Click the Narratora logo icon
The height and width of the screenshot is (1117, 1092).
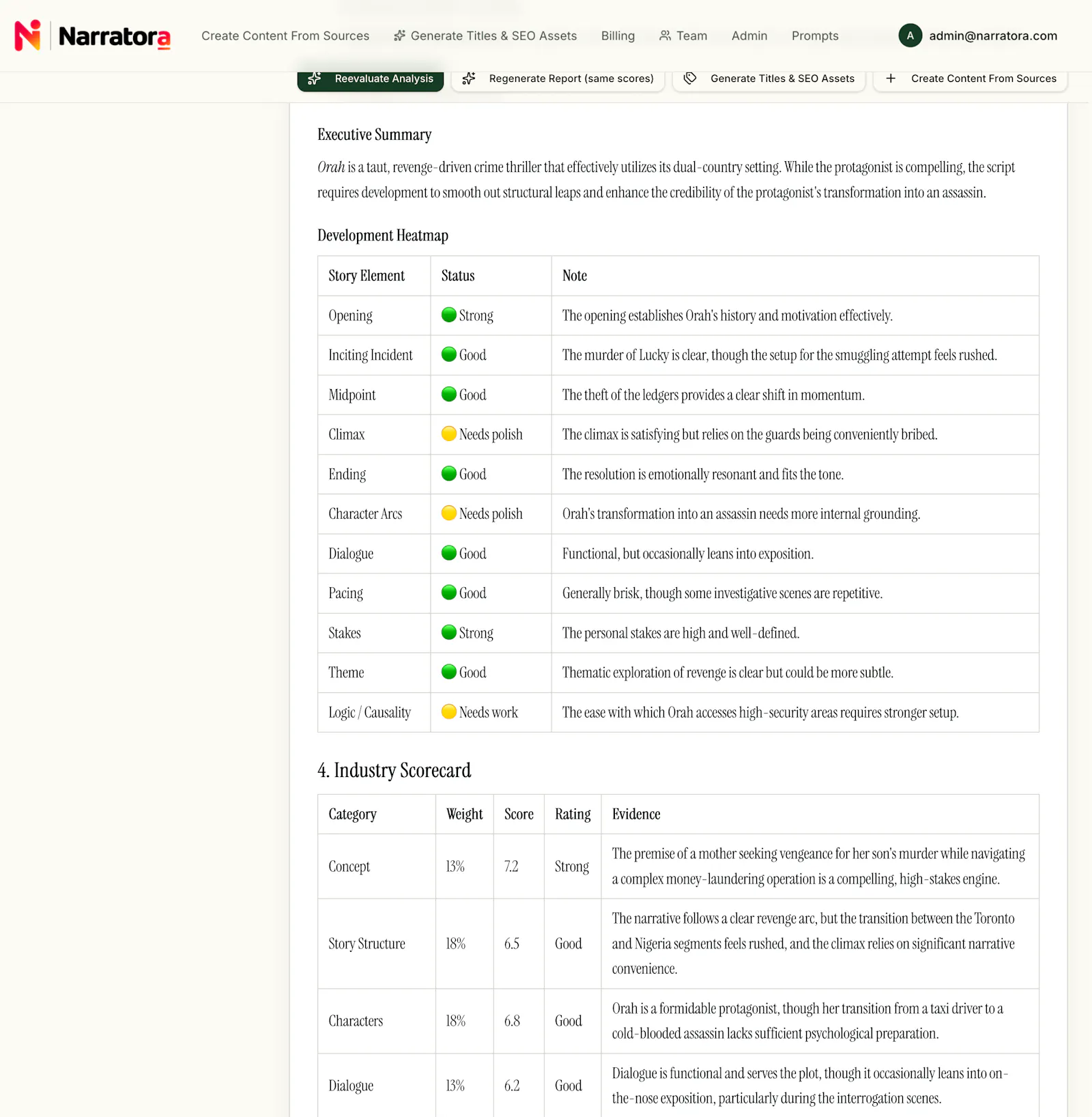click(x=28, y=36)
